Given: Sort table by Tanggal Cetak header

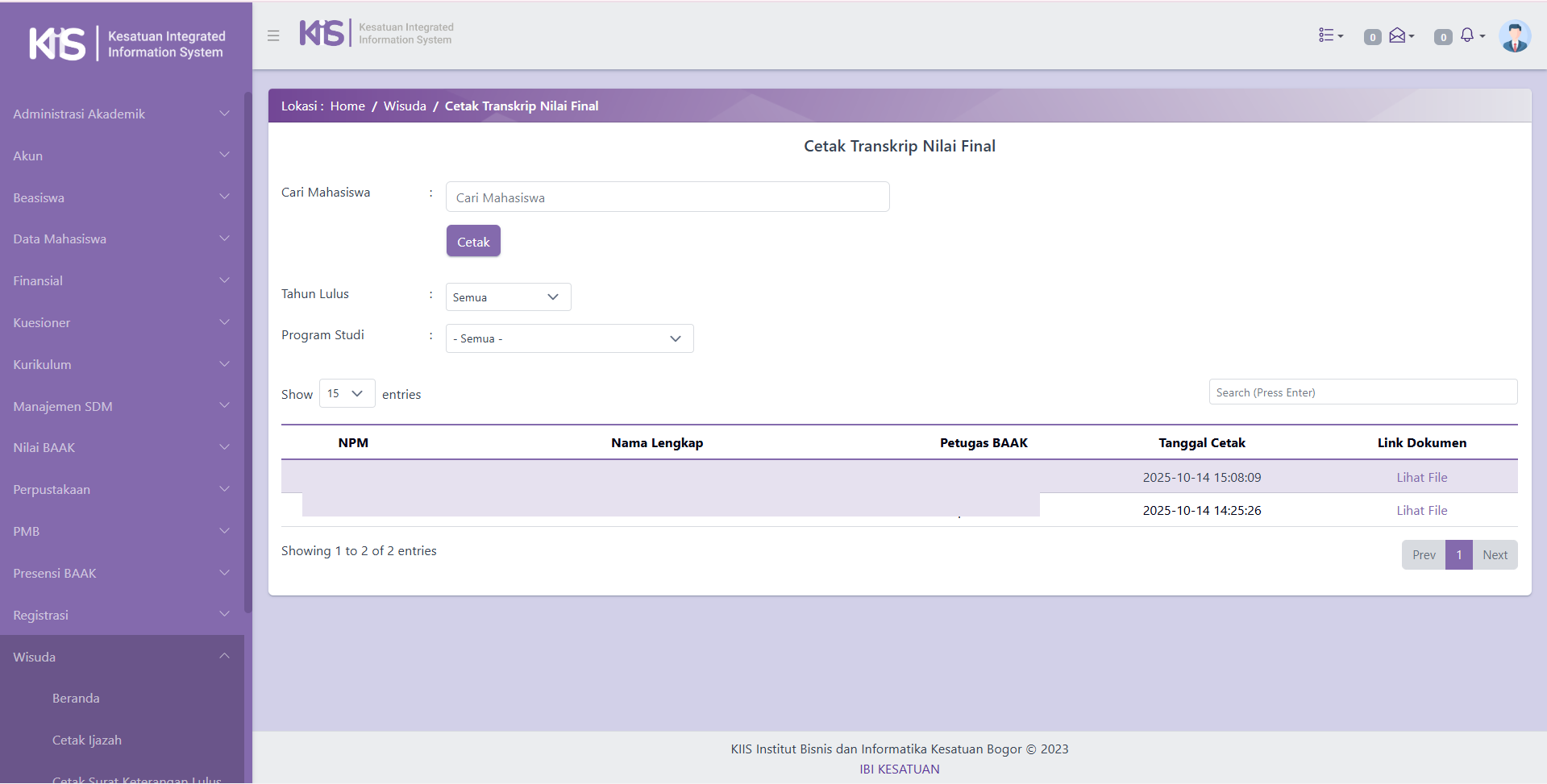Looking at the screenshot, I should 1201,442.
